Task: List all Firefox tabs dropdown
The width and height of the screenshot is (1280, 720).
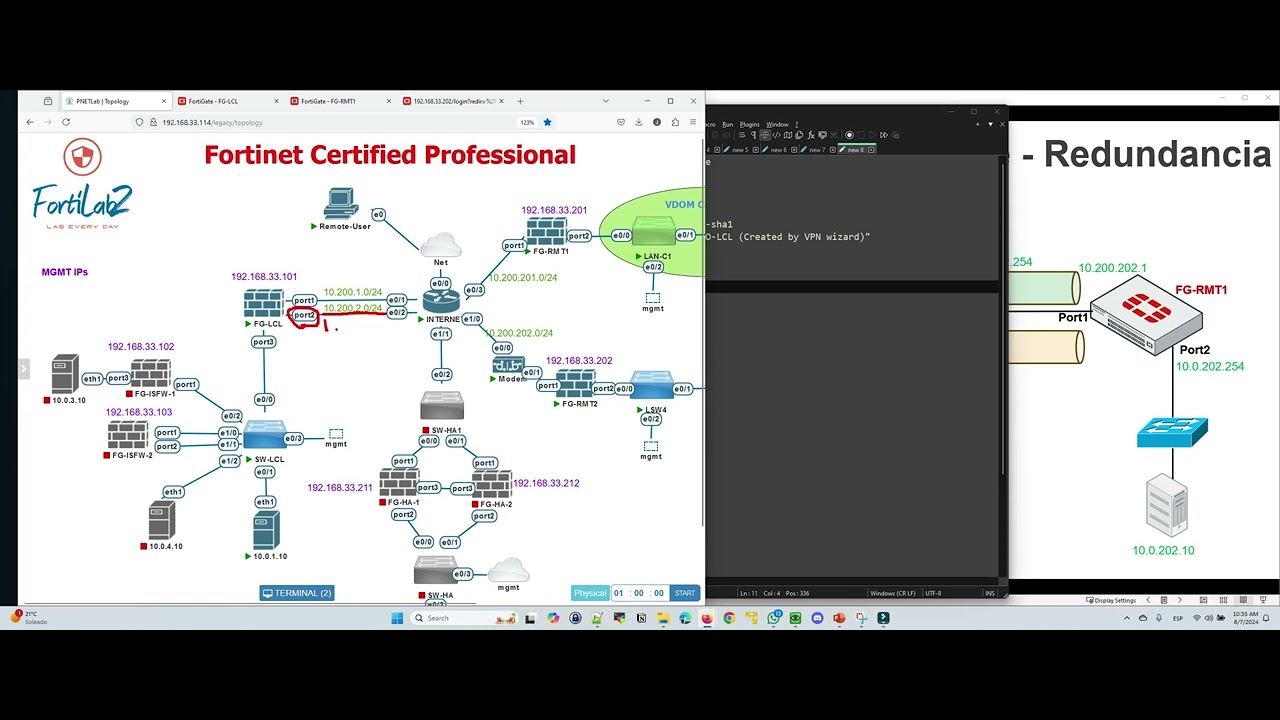Action: coord(606,101)
